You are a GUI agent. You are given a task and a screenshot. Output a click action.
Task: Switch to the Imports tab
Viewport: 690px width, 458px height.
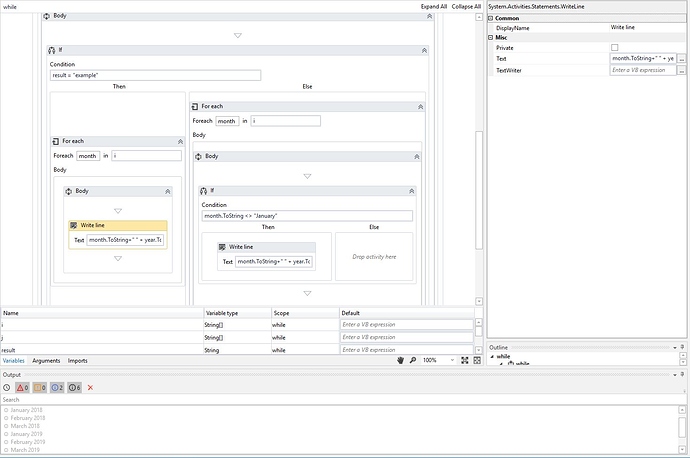pyautogui.click(x=77, y=361)
